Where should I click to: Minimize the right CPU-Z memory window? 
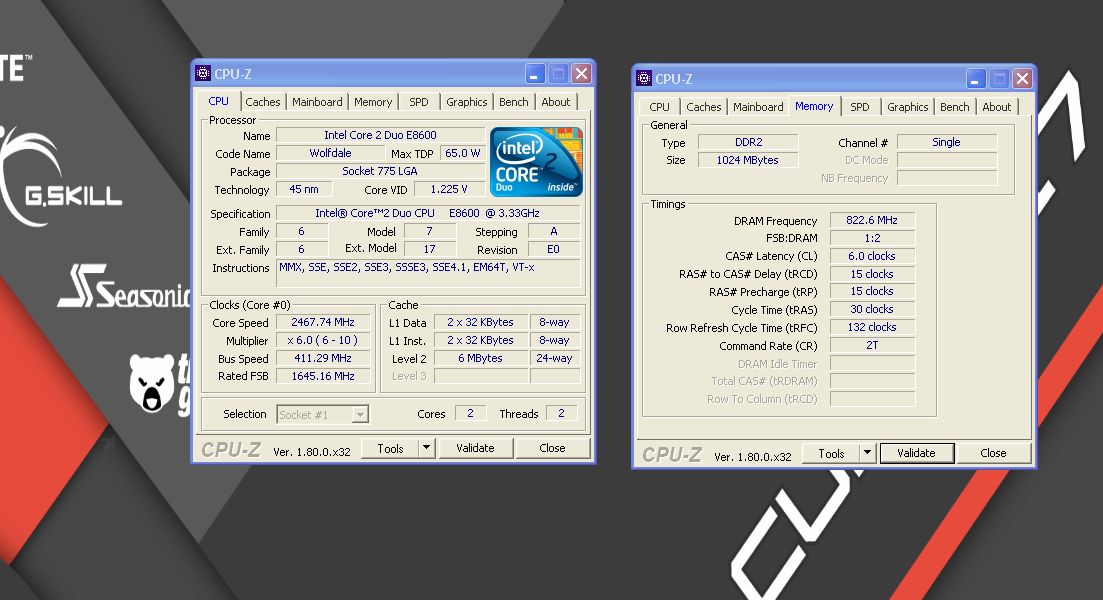tap(976, 79)
